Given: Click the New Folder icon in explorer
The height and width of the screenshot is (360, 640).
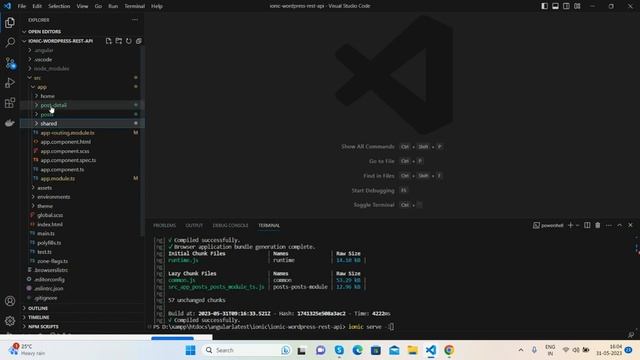Looking at the screenshot, I should point(119,41).
